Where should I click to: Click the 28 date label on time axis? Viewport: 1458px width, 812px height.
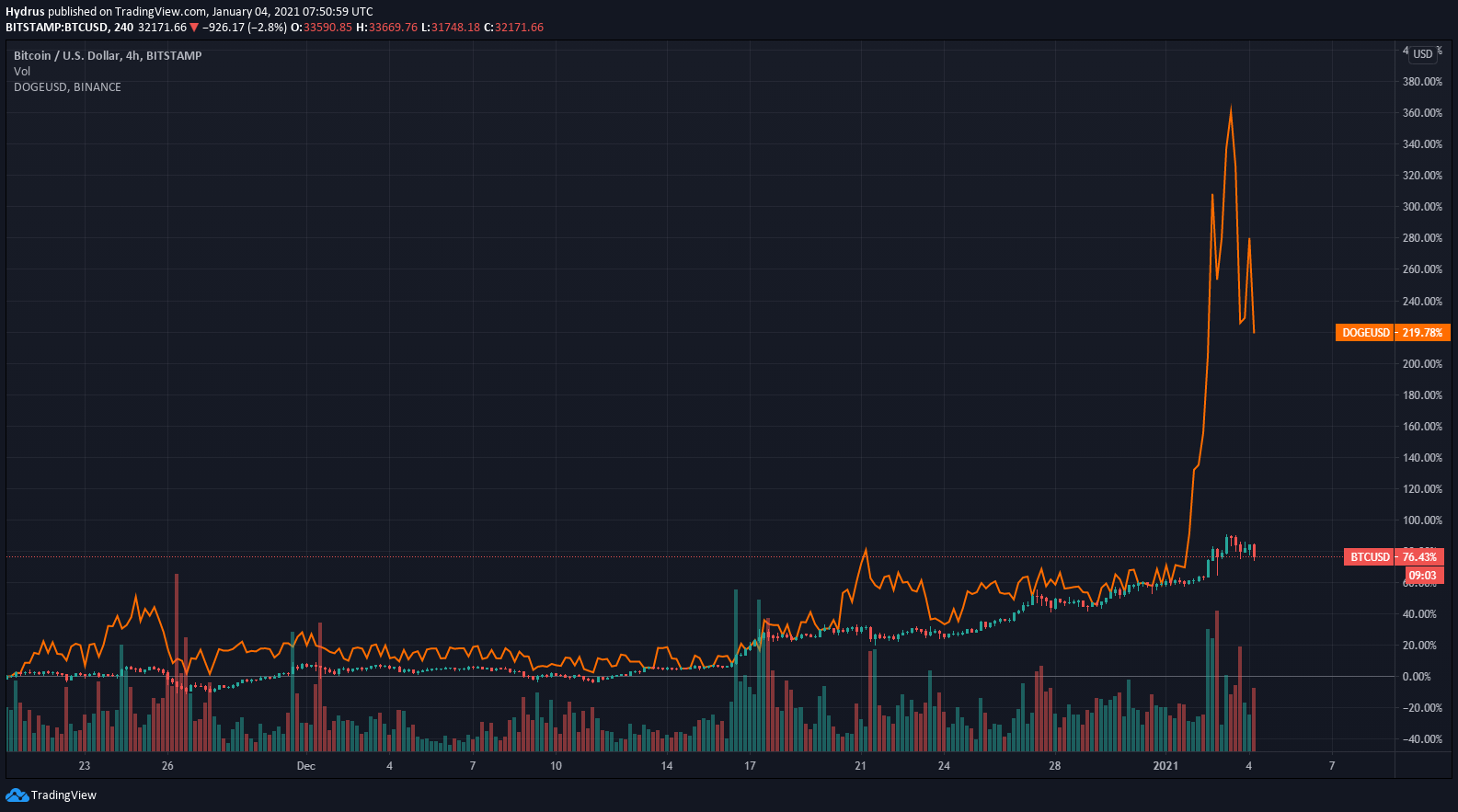click(x=1055, y=766)
